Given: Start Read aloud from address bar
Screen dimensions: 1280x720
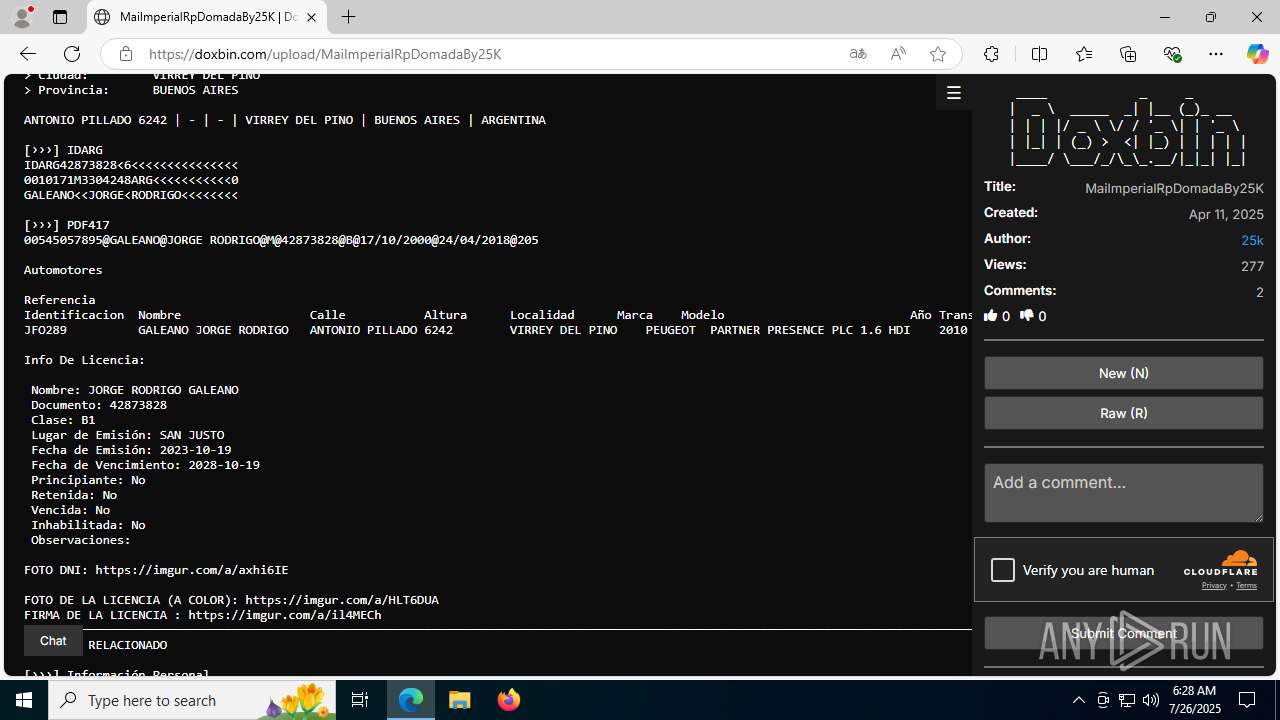Looking at the screenshot, I should pyautogui.click(x=898, y=54).
